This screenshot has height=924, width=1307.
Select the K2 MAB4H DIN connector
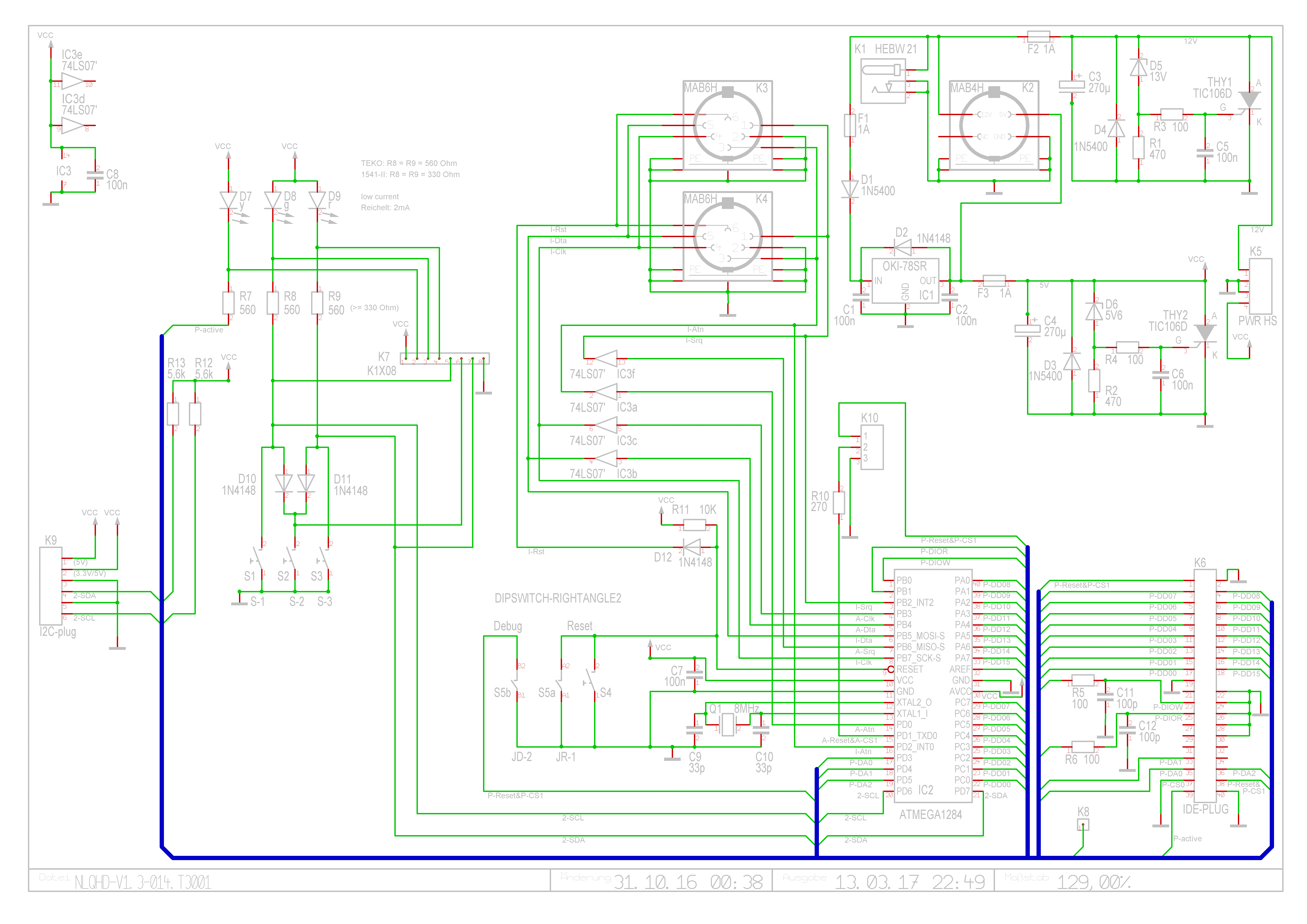click(994, 125)
